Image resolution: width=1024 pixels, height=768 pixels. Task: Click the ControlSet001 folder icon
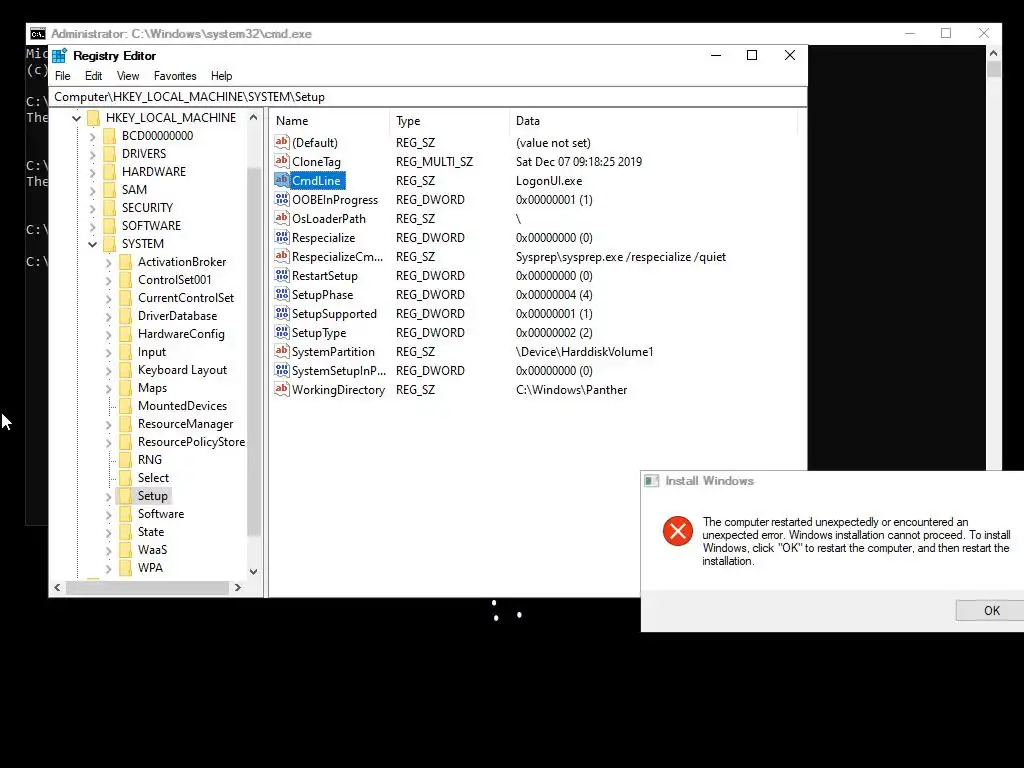[125, 280]
